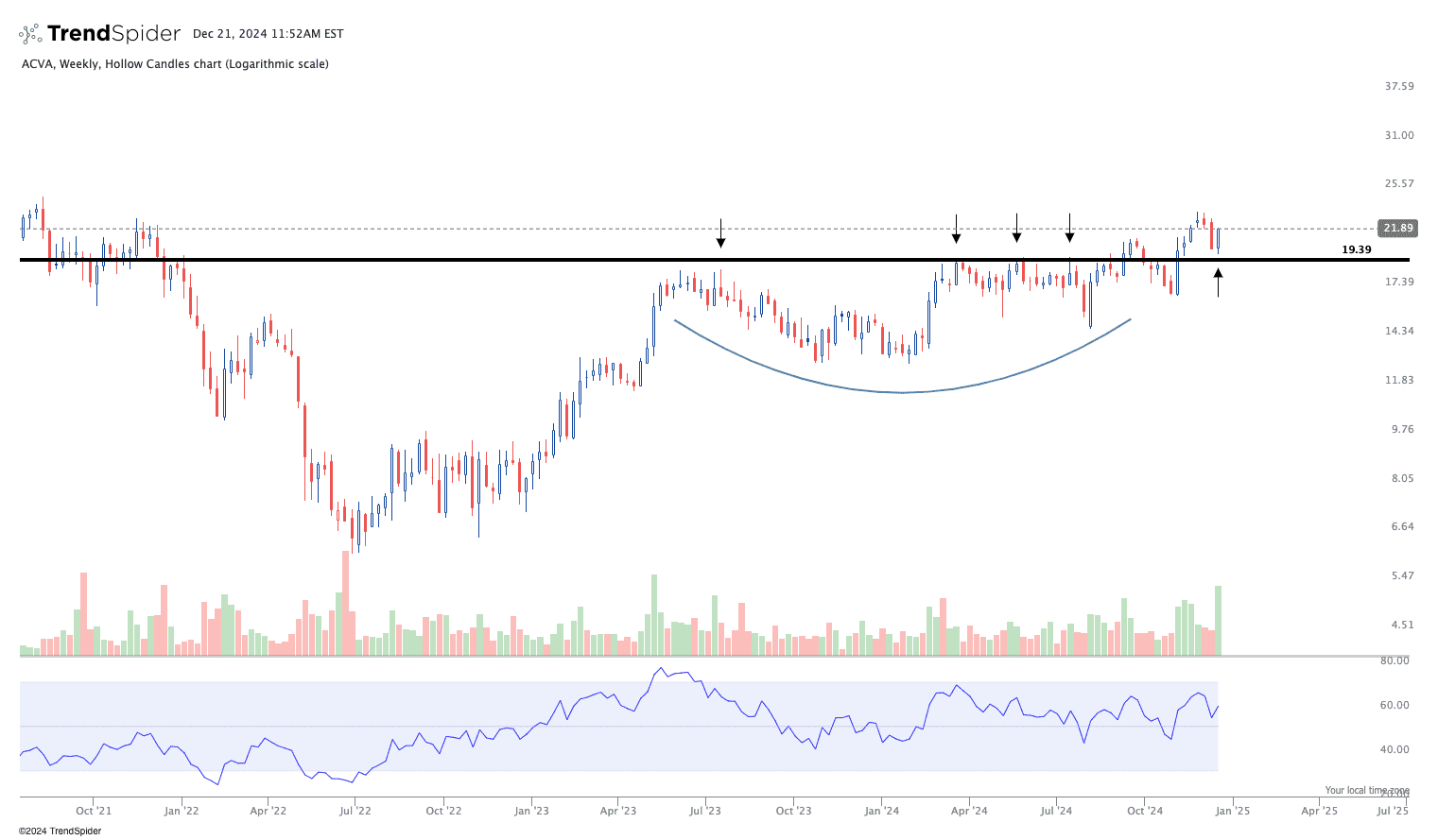
Task: Click the 80.00 RSI axis label
Action: click(x=1395, y=660)
